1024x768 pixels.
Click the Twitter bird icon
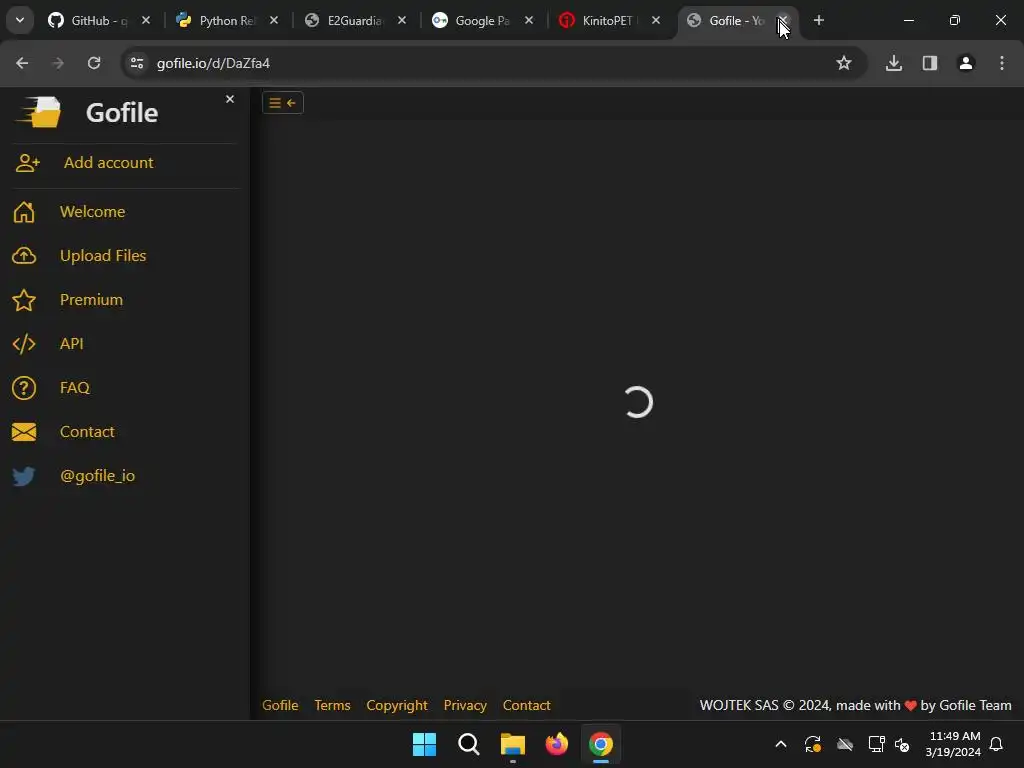pyautogui.click(x=24, y=476)
